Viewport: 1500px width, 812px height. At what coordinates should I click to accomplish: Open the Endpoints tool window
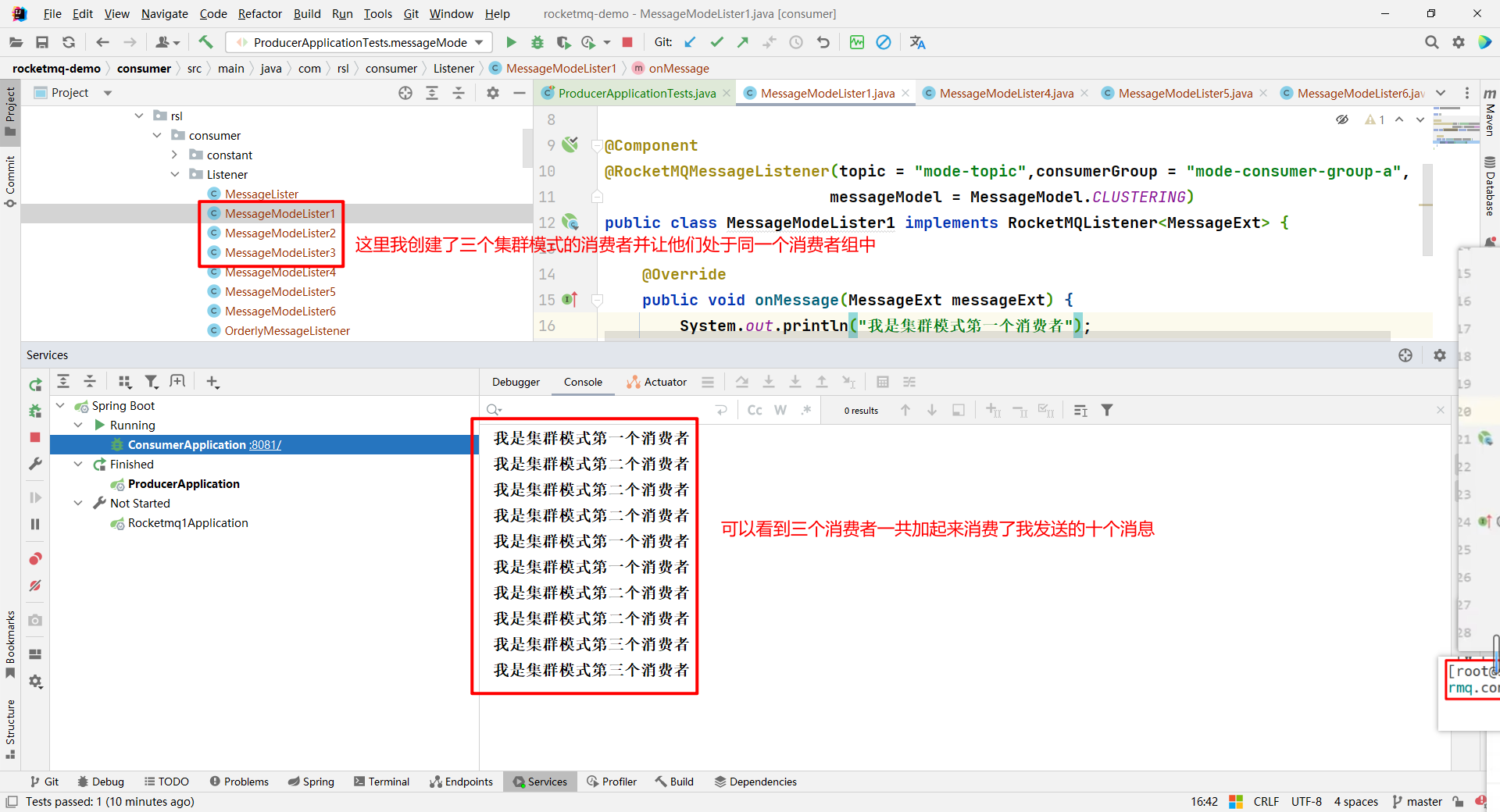coord(461,782)
